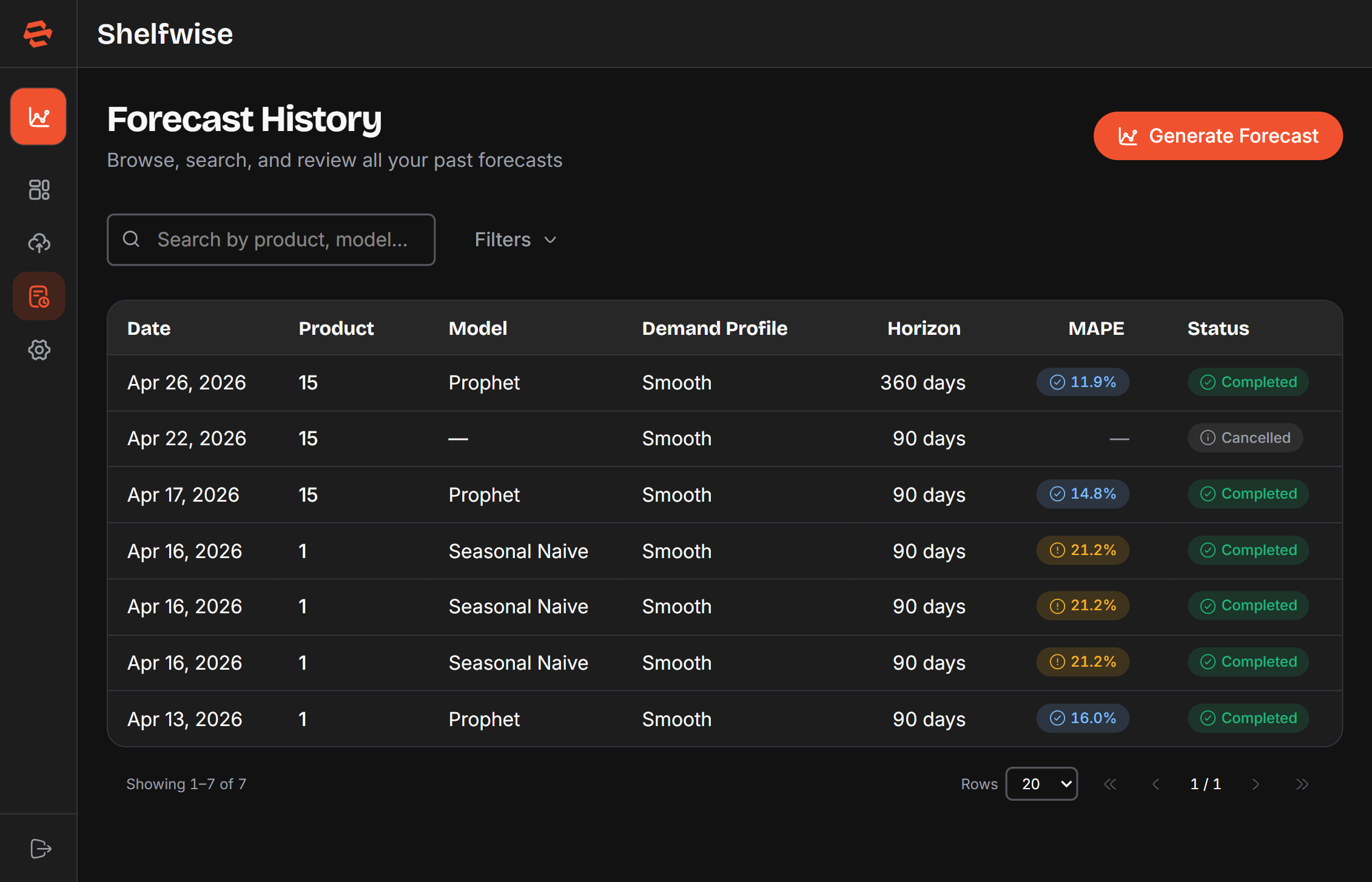Select the Apr 13, 2026 date cell

184,719
